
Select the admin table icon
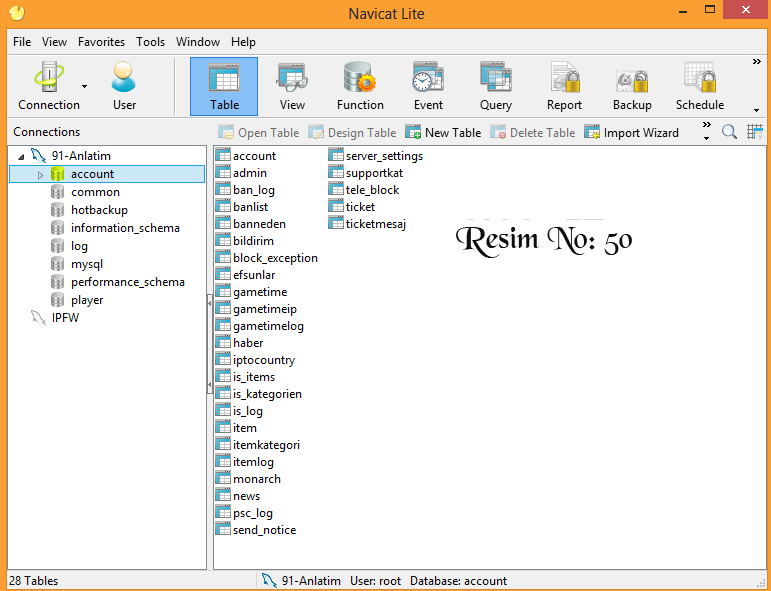(x=223, y=173)
